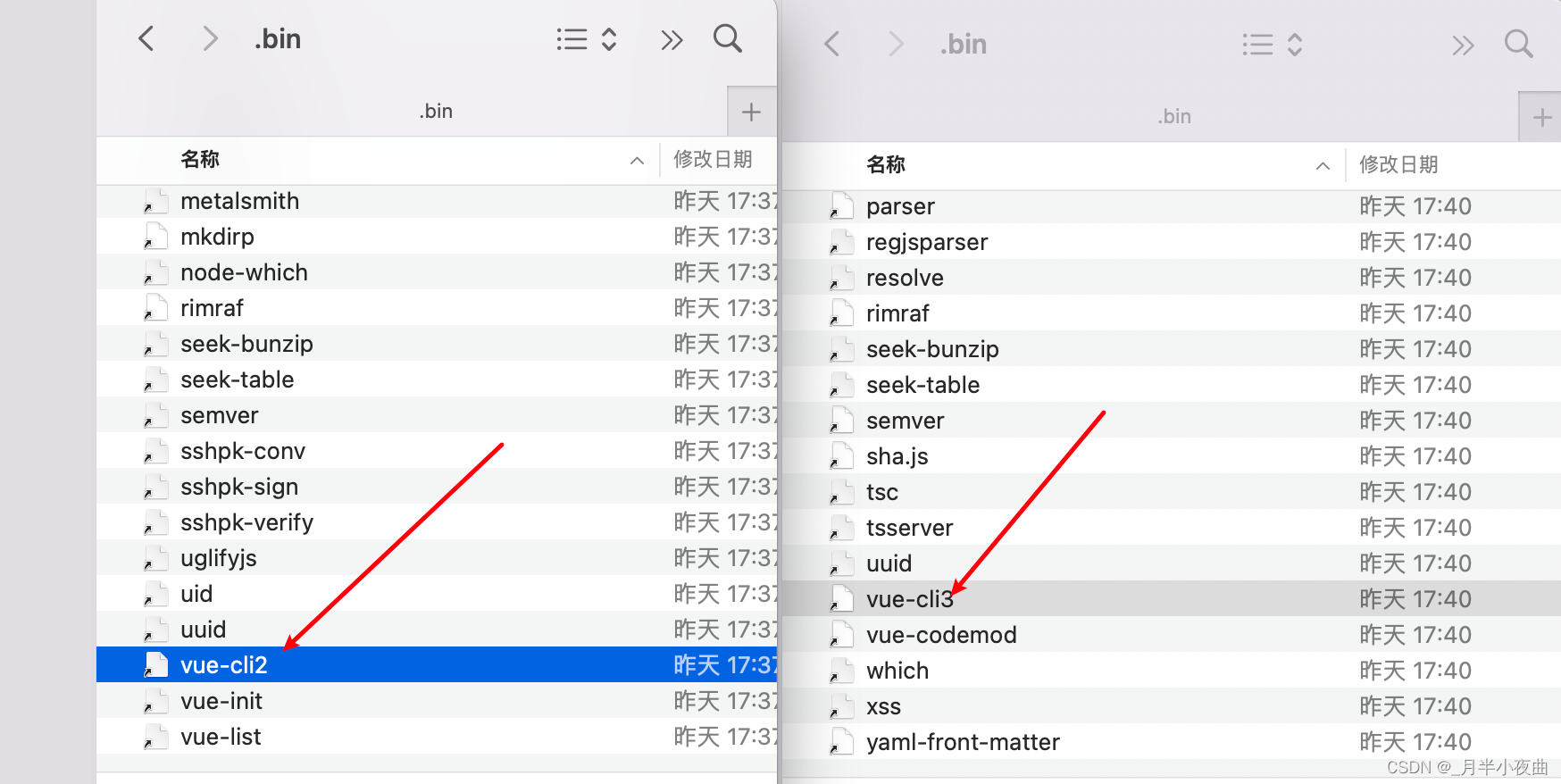This screenshot has height=784, width=1561.
Task: Toggle sort order arrow in right window
Action: tap(1323, 166)
